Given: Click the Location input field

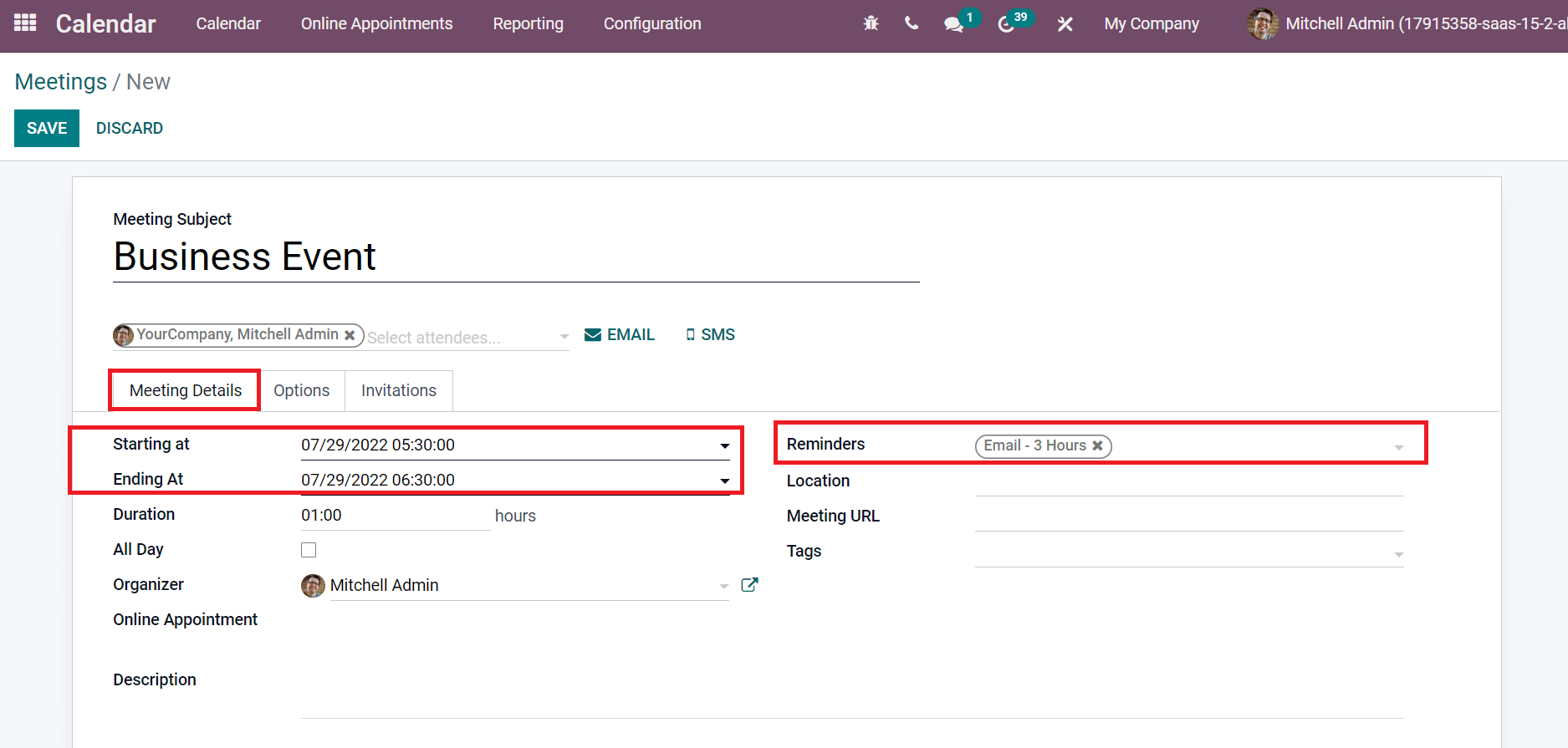Looking at the screenshot, I should (x=1189, y=481).
